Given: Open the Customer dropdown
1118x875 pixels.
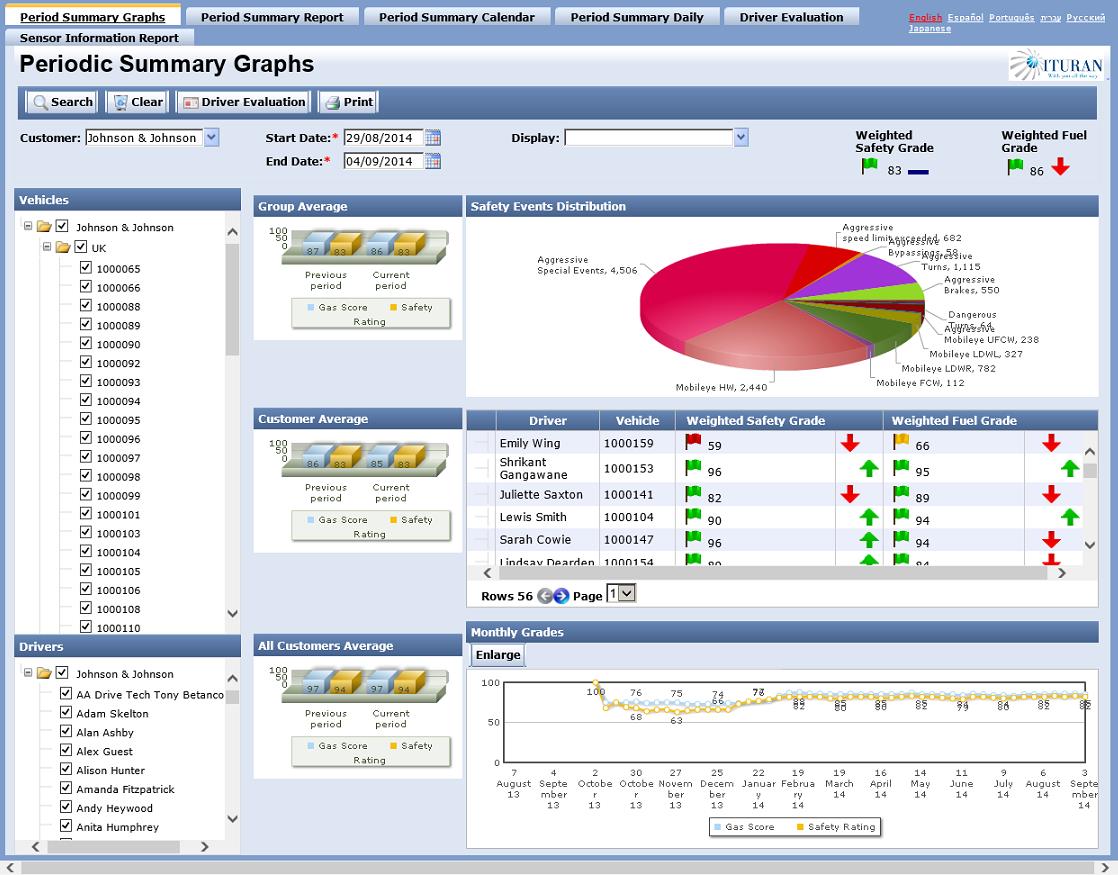Looking at the screenshot, I should [212, 138].
